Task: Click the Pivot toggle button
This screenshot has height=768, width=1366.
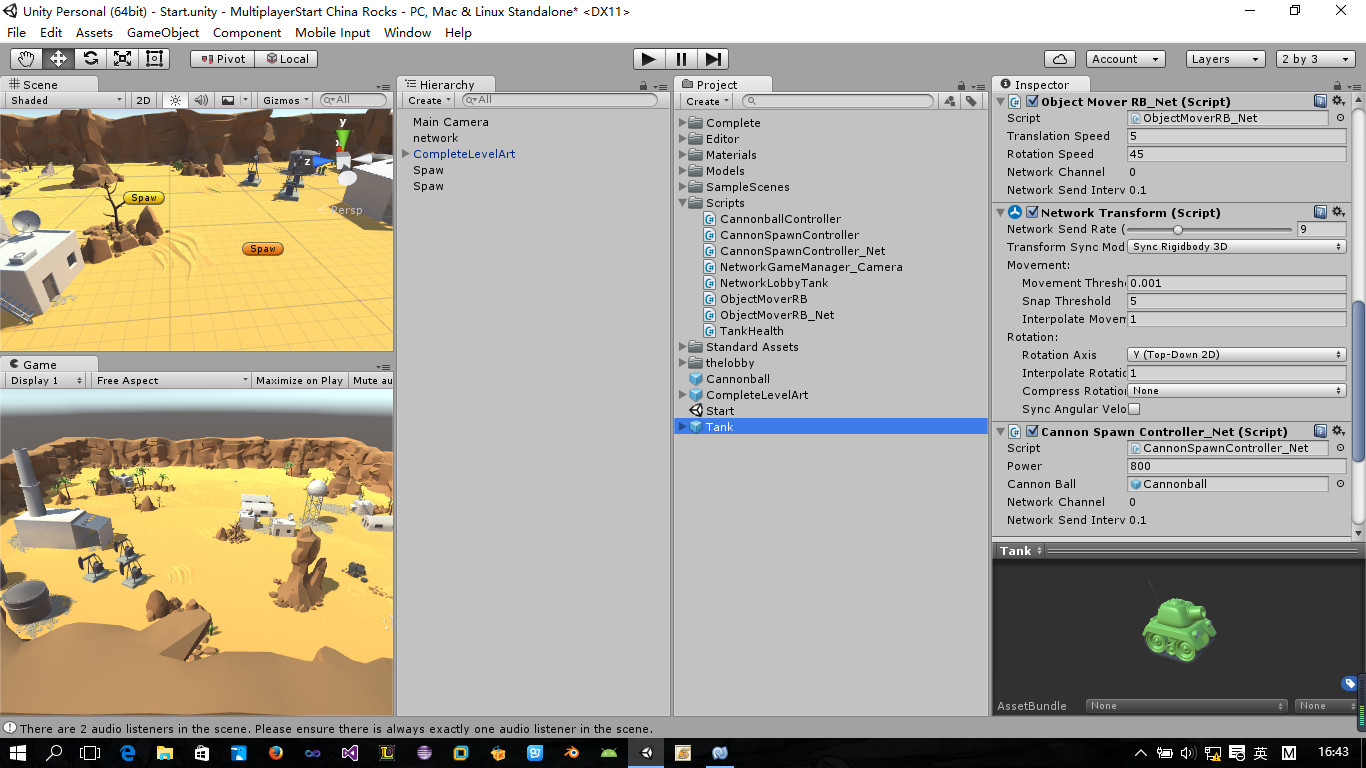Action: (222, 59)
